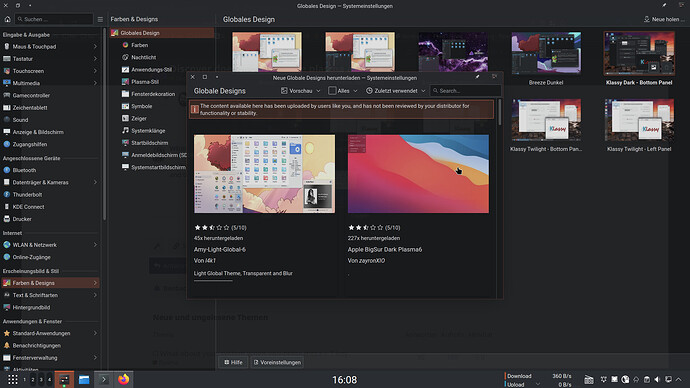Open the Alles category filter dropdown

click(343, 91)
